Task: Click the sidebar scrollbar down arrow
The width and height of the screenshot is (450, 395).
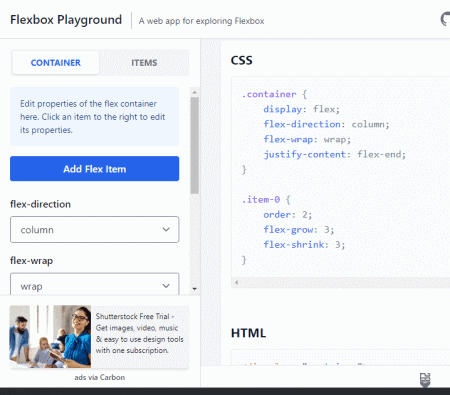Action: [194, 289]
